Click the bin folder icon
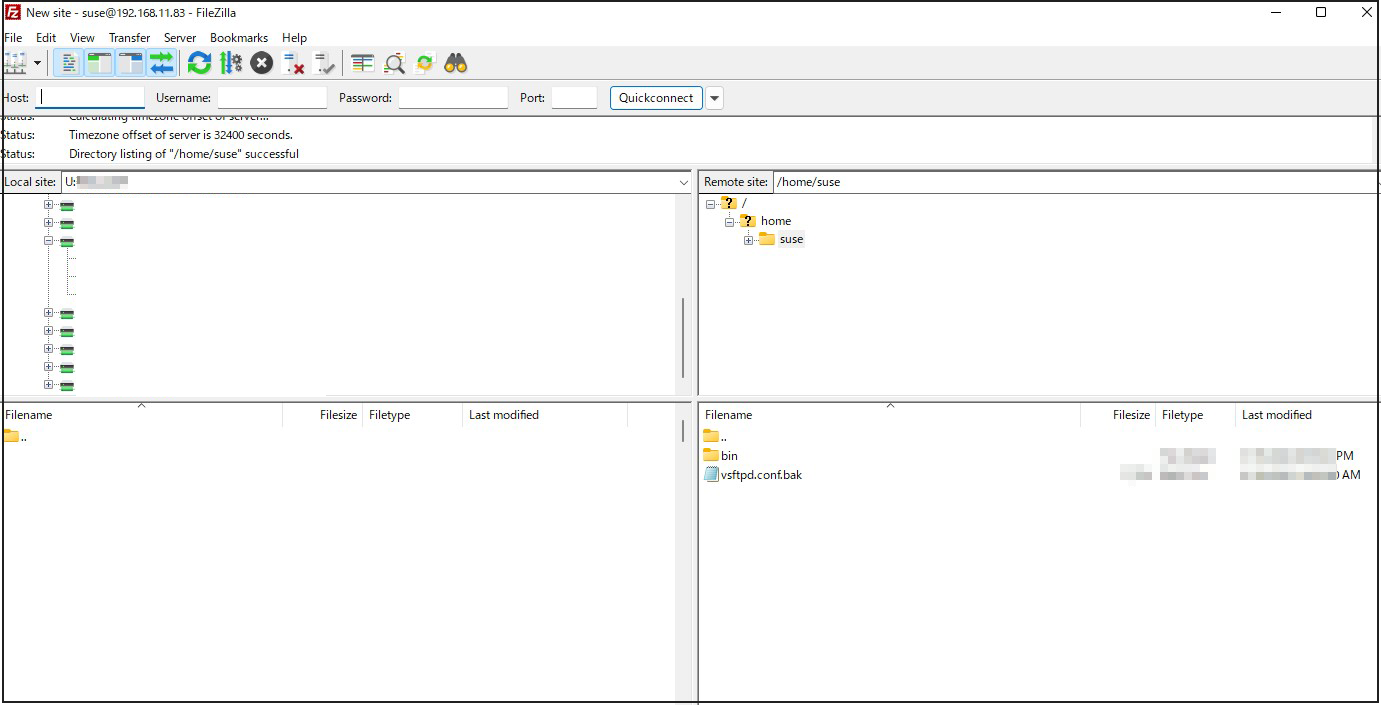Screen dimensions: 1381x705 tap(711, 456)
